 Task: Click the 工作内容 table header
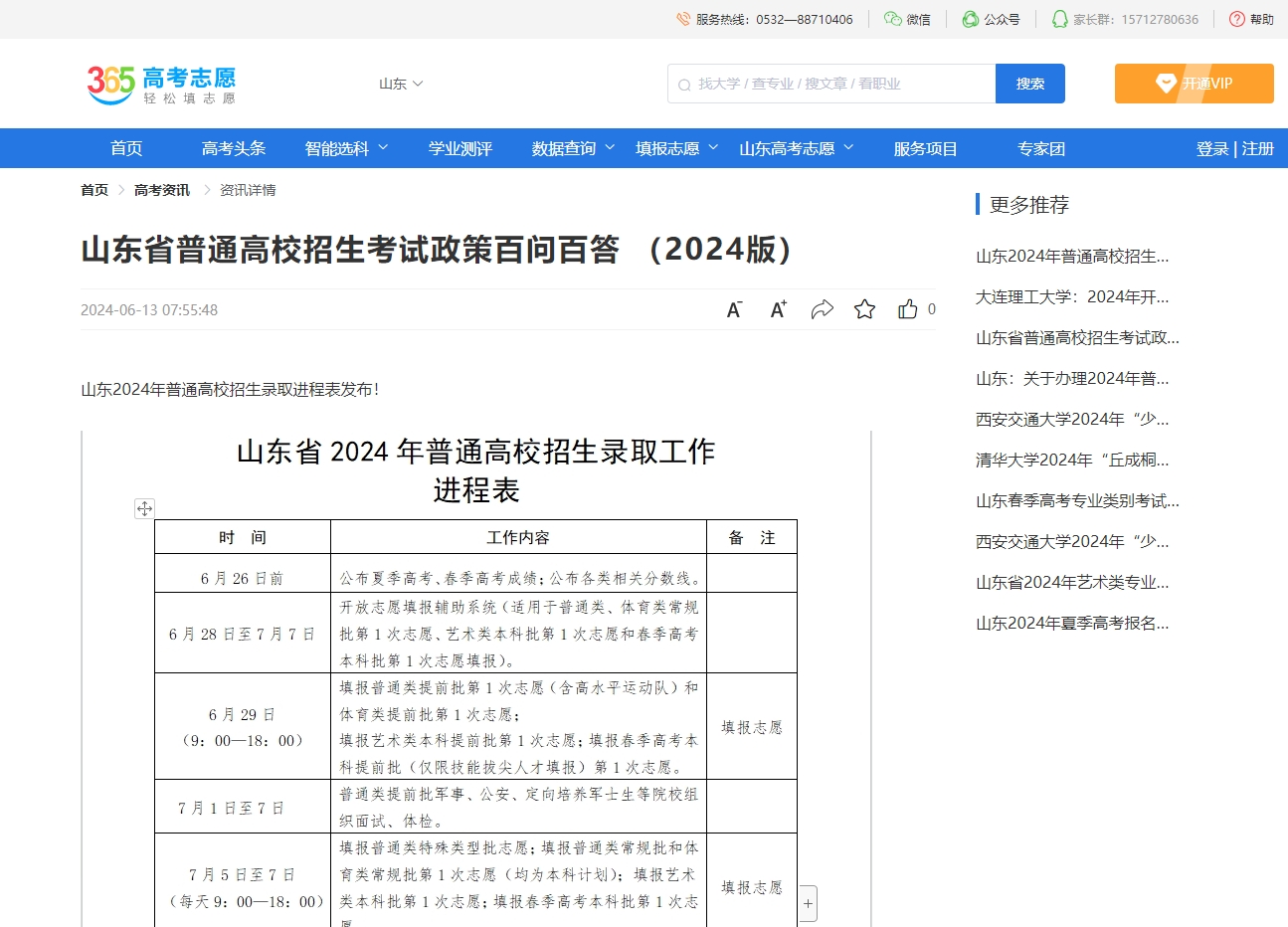pos(518,537)
